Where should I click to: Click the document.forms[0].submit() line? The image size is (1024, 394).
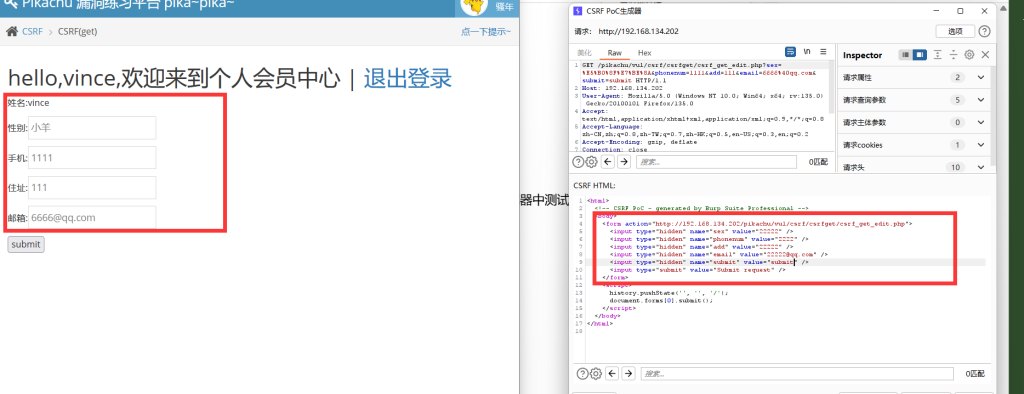(x=661, y=301)
